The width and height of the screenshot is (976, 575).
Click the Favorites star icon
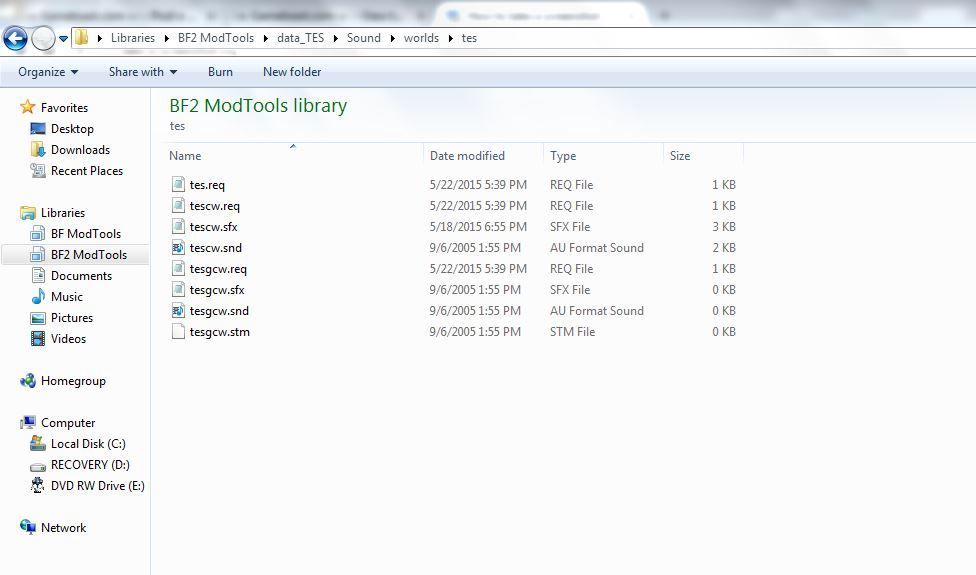point(27,107)
